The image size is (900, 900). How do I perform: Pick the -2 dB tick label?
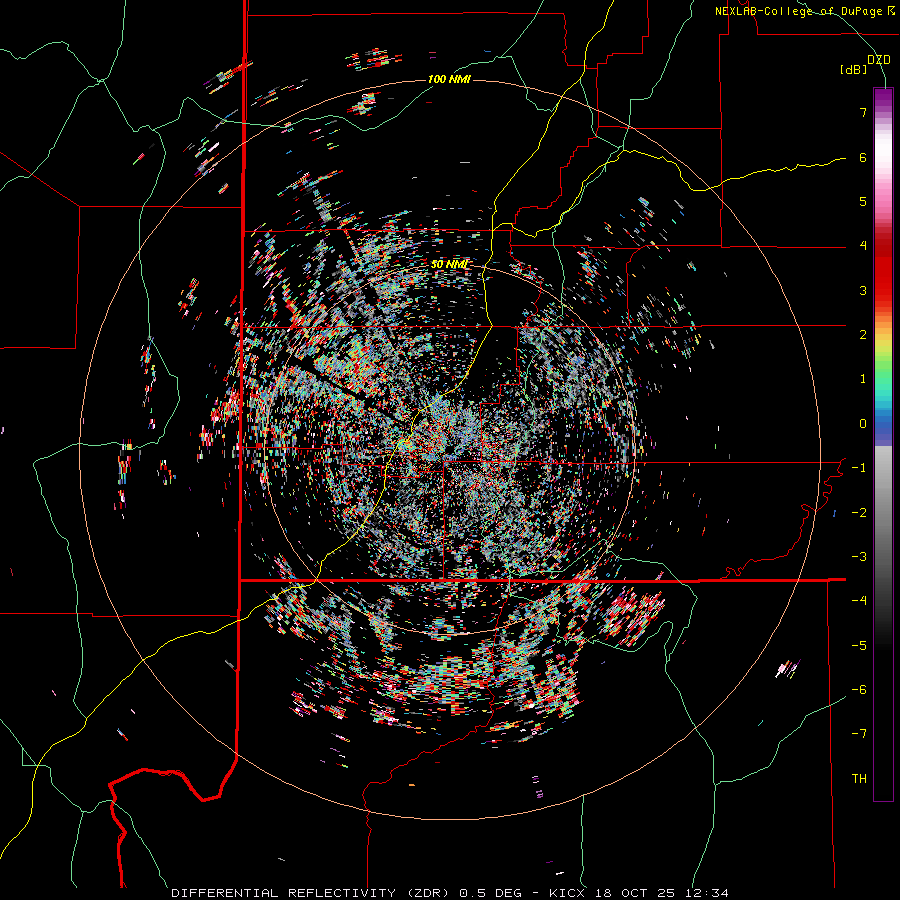point(859,513)
